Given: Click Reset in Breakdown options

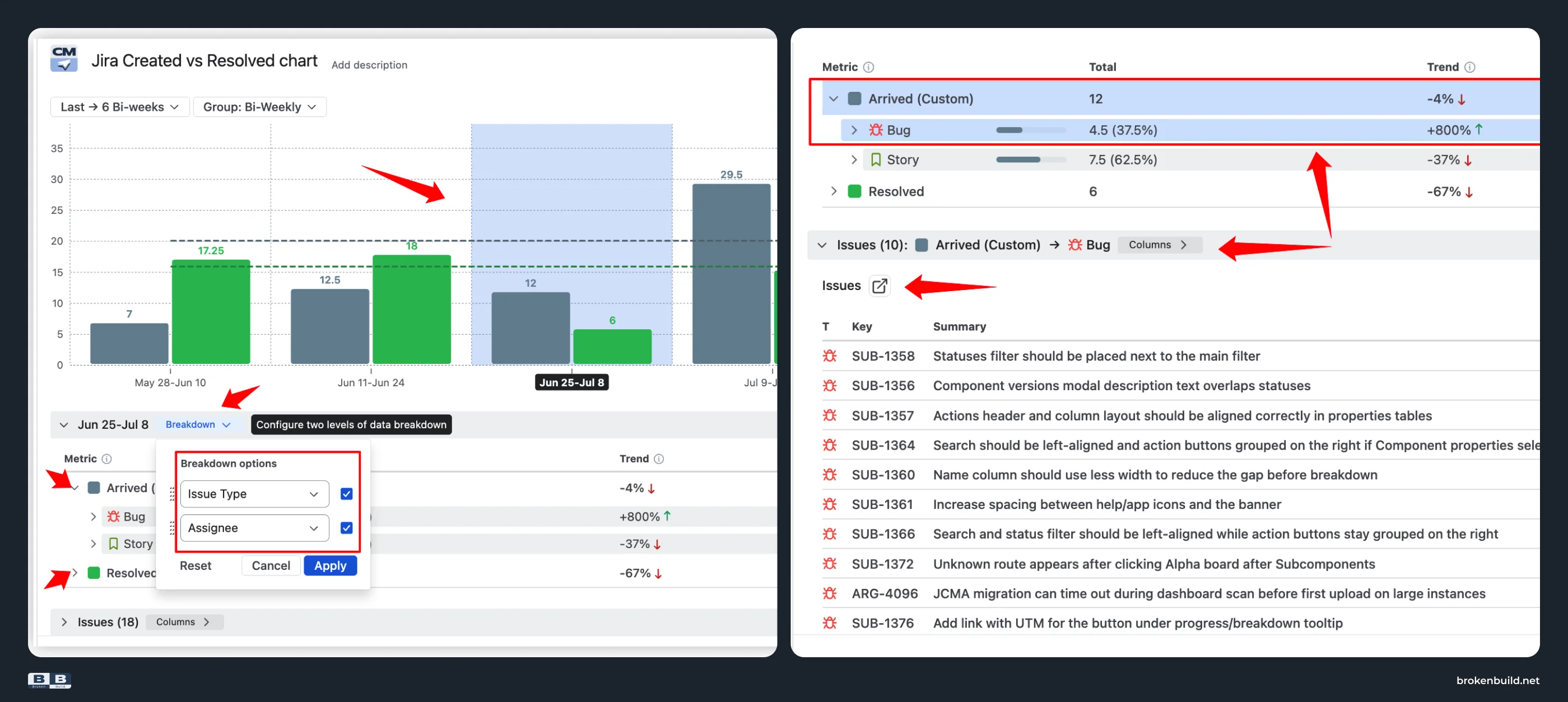Looking at the screenshot, I should [x=196, y=565].
